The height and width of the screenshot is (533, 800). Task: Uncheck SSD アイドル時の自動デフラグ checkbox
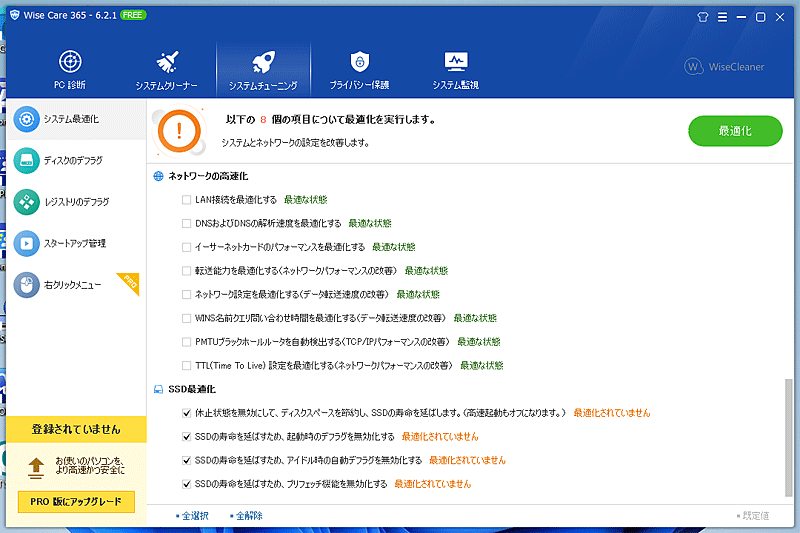point(186,461)
